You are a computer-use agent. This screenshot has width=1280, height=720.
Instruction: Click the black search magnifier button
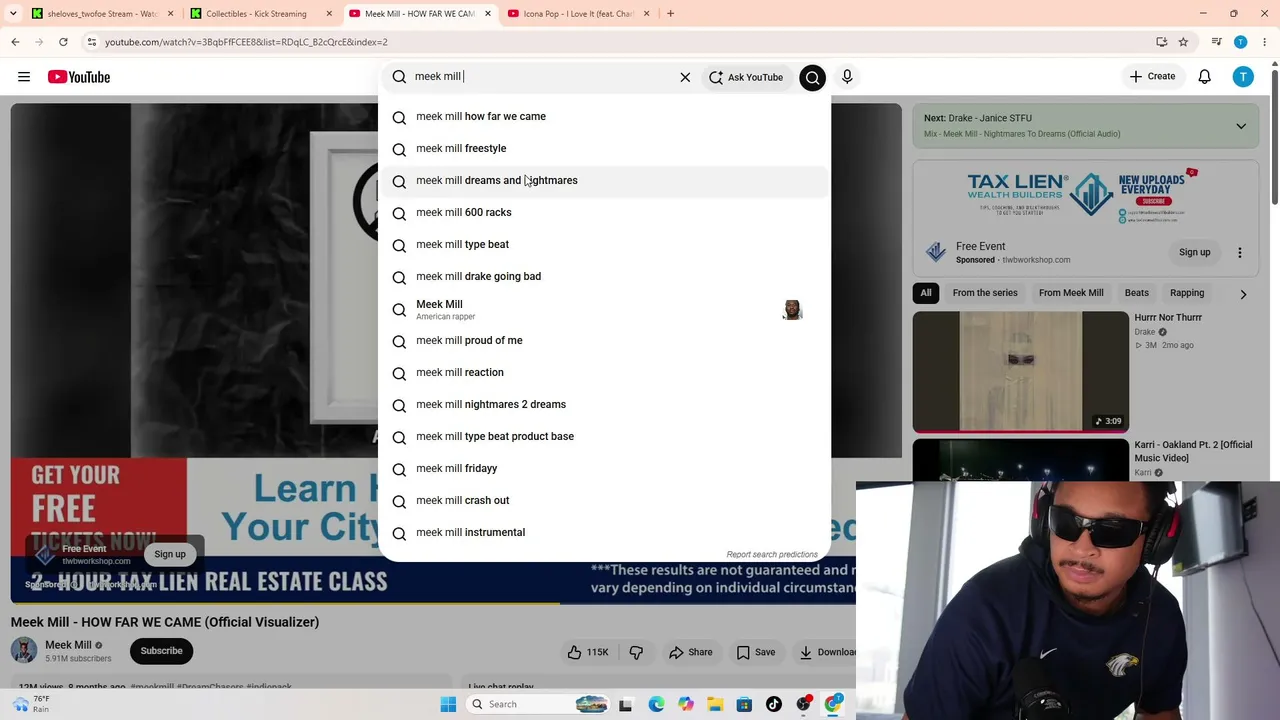click(812, 77)
